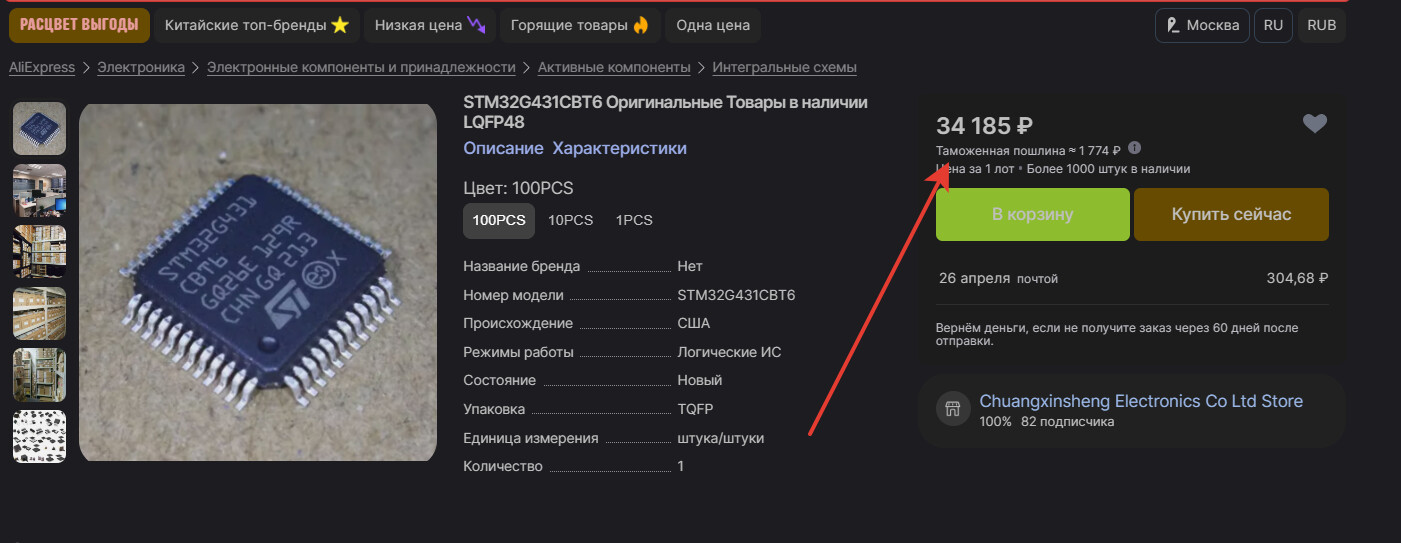Click 26 апреля delivery date

click(974, 278)
